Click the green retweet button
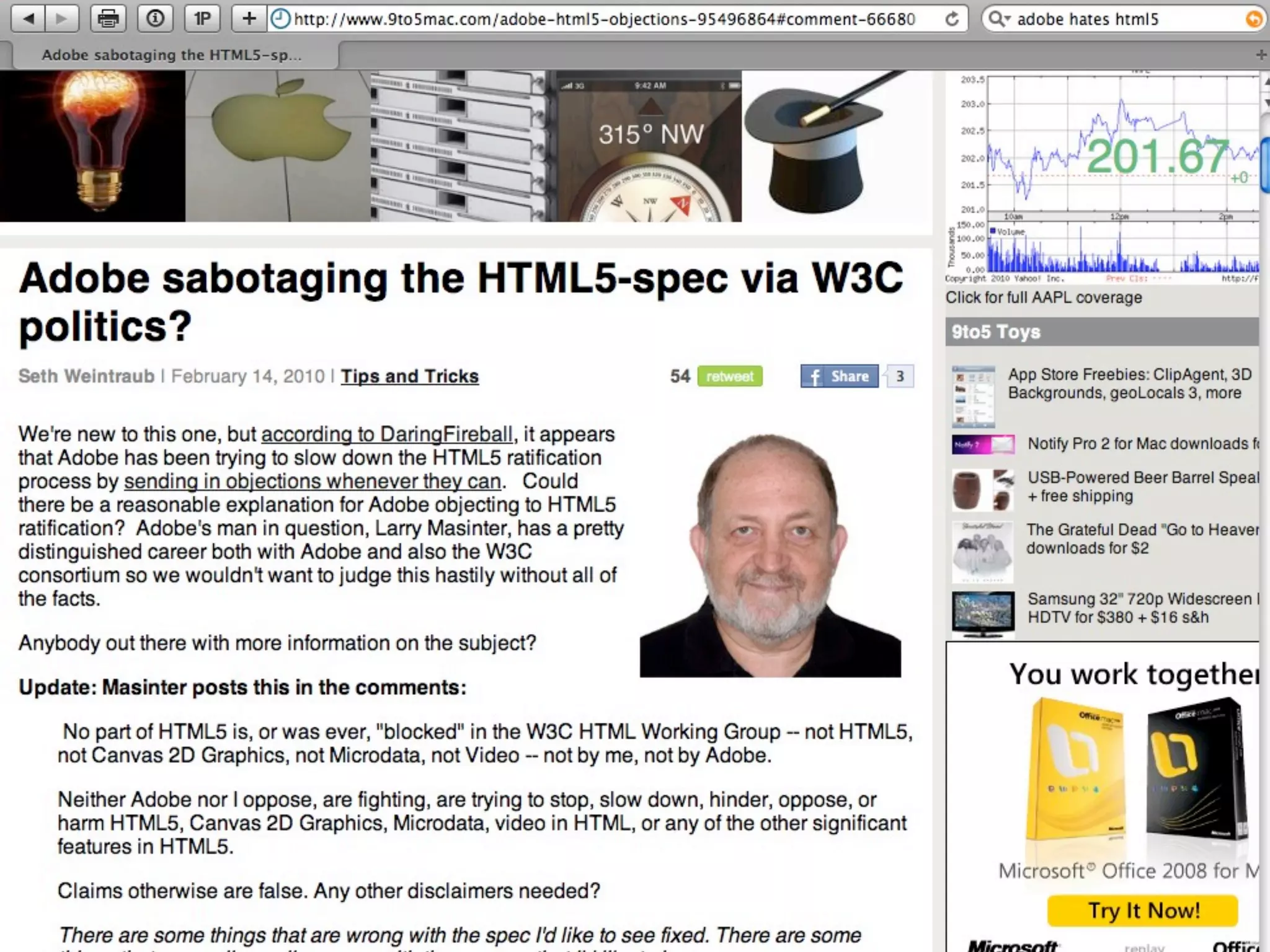 tap(729, 376)
